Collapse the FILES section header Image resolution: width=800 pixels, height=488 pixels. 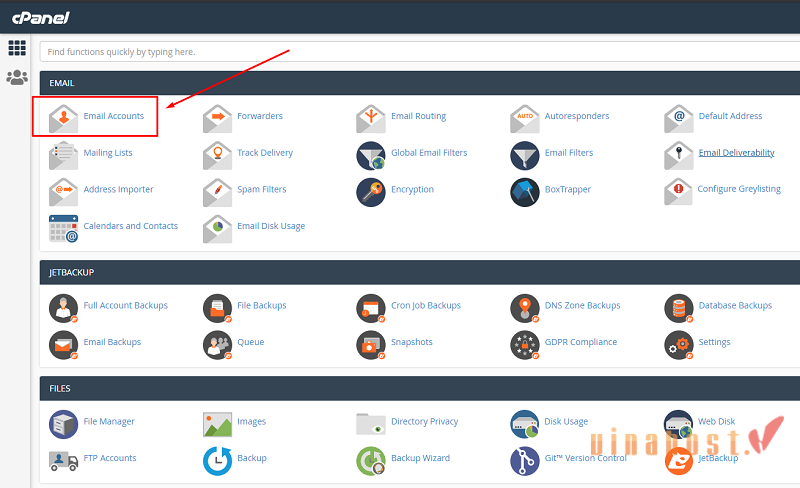point(420,388)
